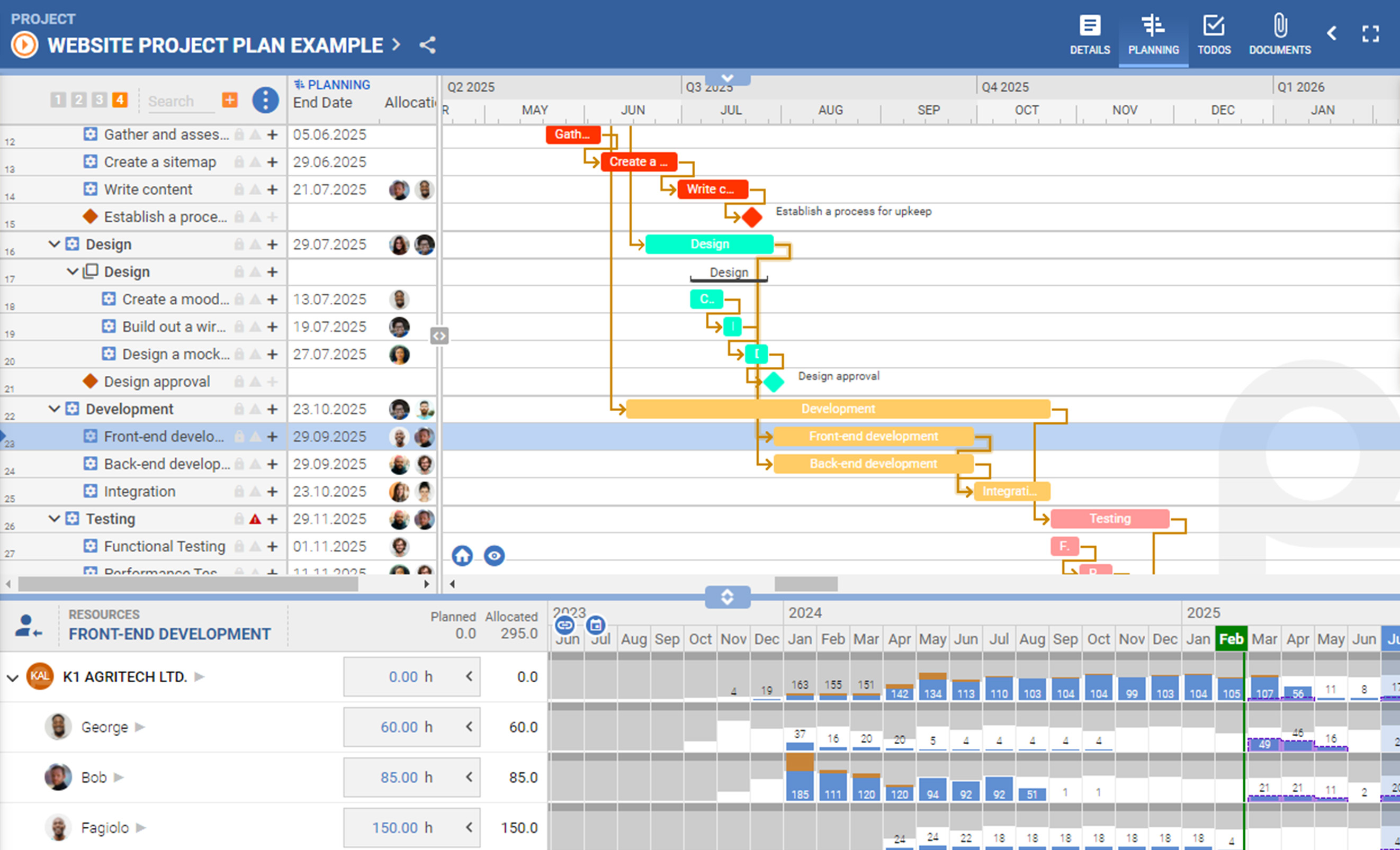Screen dimensions: 1400x850
Task: Click red warning triangle on Testing row
Action: click(255, 519)
